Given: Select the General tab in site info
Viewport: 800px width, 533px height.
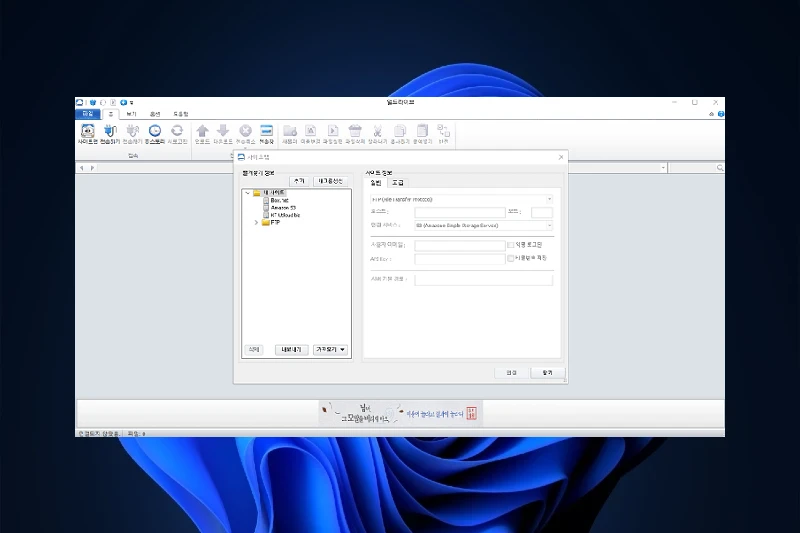Looking at the screenshot, I should click(x=376, y=183).
